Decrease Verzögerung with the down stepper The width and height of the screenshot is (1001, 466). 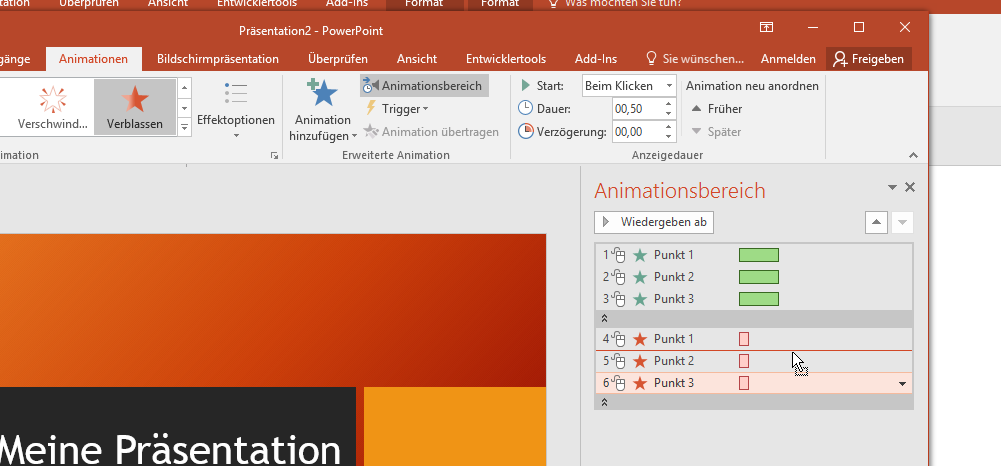point(668,137)
